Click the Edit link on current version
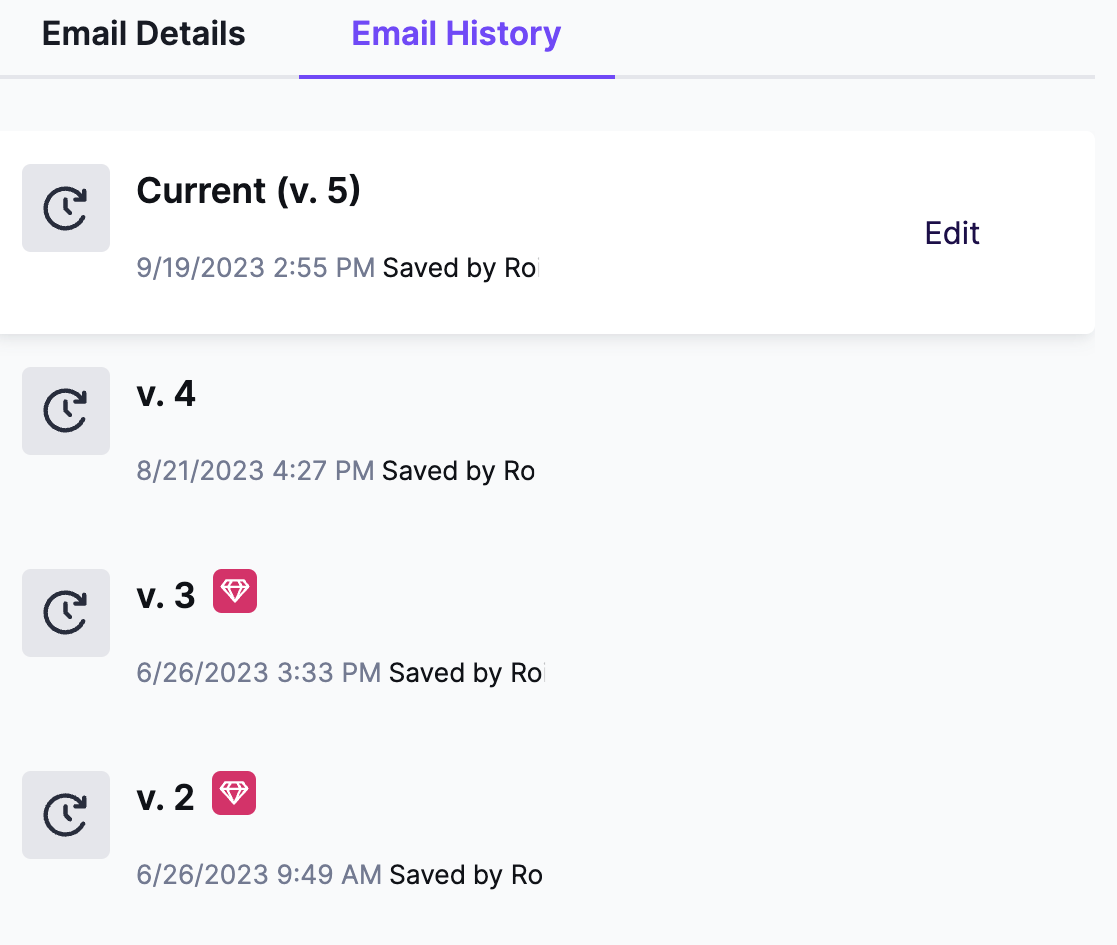Screen dimensions: 1117x945 coord(952,233)
